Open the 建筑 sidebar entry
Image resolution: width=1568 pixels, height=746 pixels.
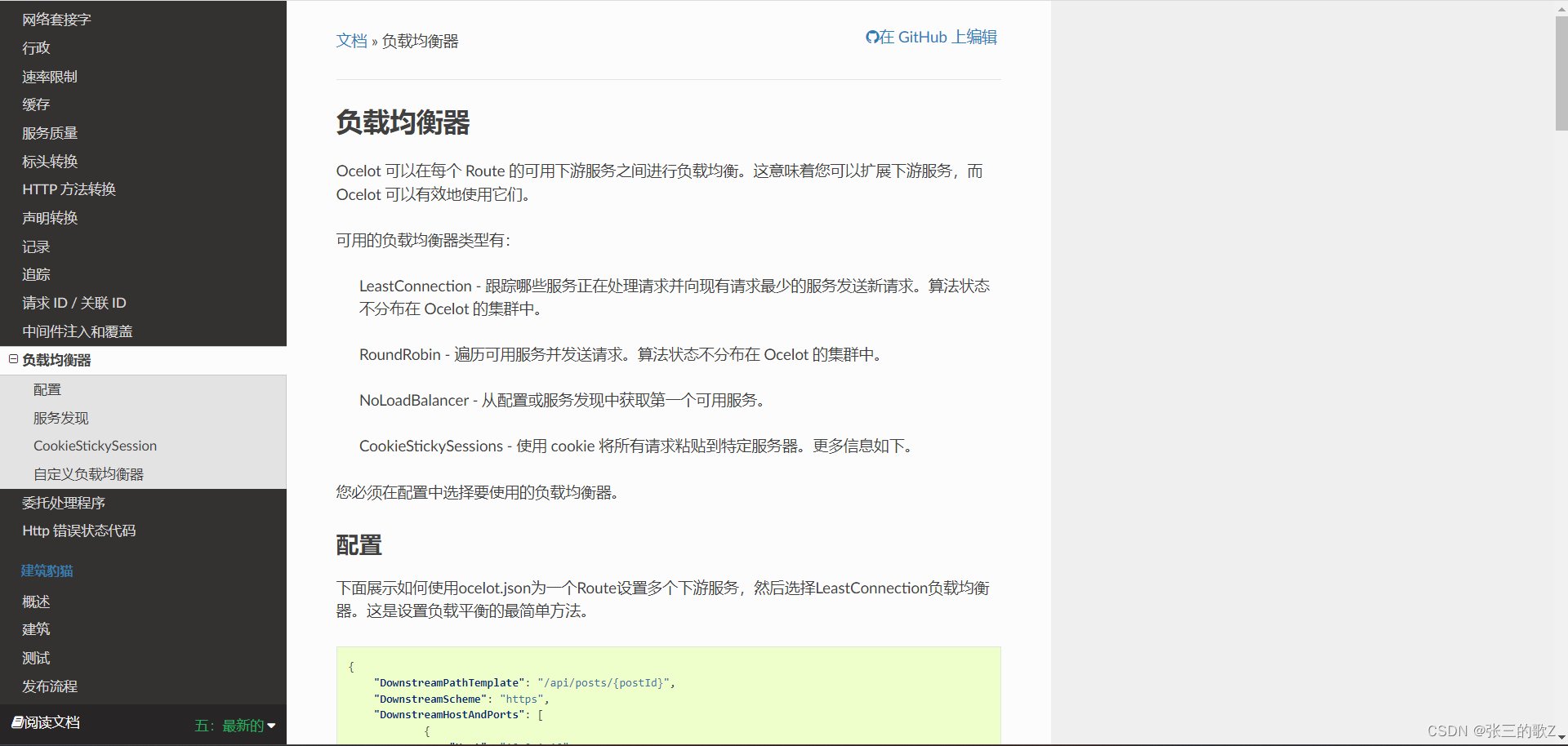pyautogui.click(x=35, y=628)
